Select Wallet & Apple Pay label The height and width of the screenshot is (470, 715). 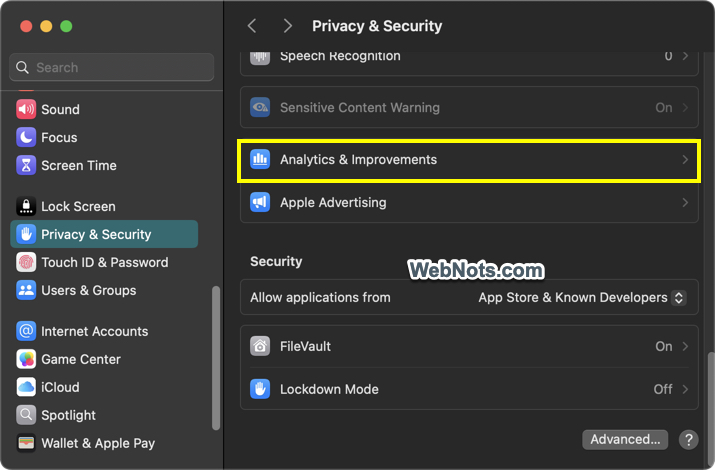pos(98,443)
